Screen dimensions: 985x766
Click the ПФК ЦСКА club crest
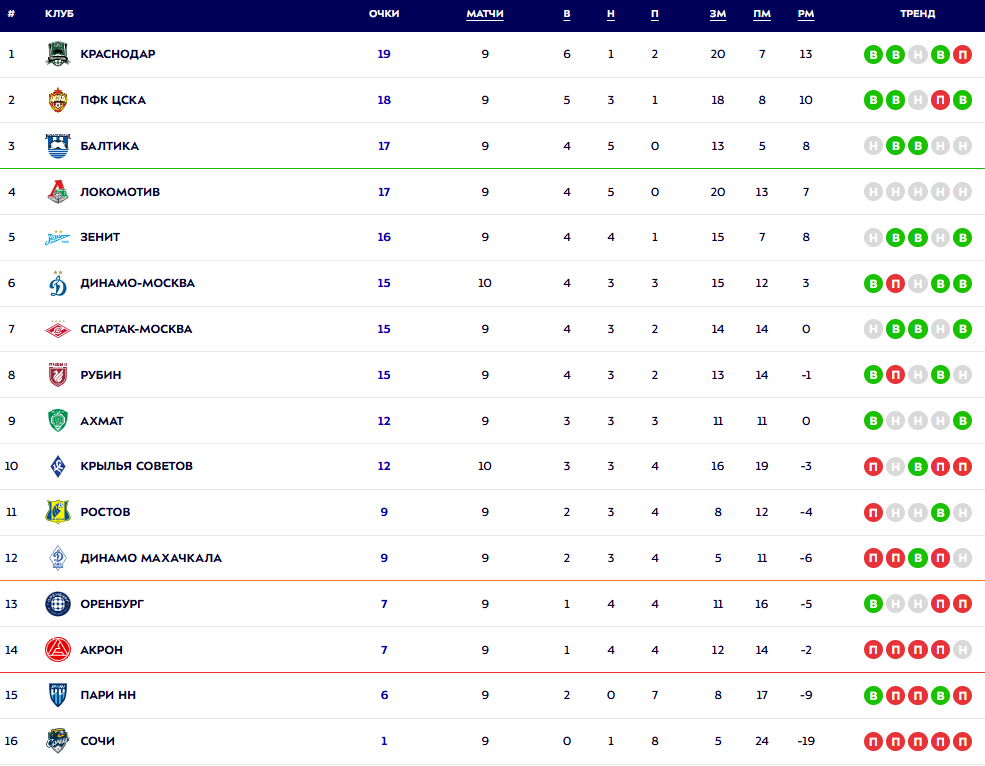58,100
